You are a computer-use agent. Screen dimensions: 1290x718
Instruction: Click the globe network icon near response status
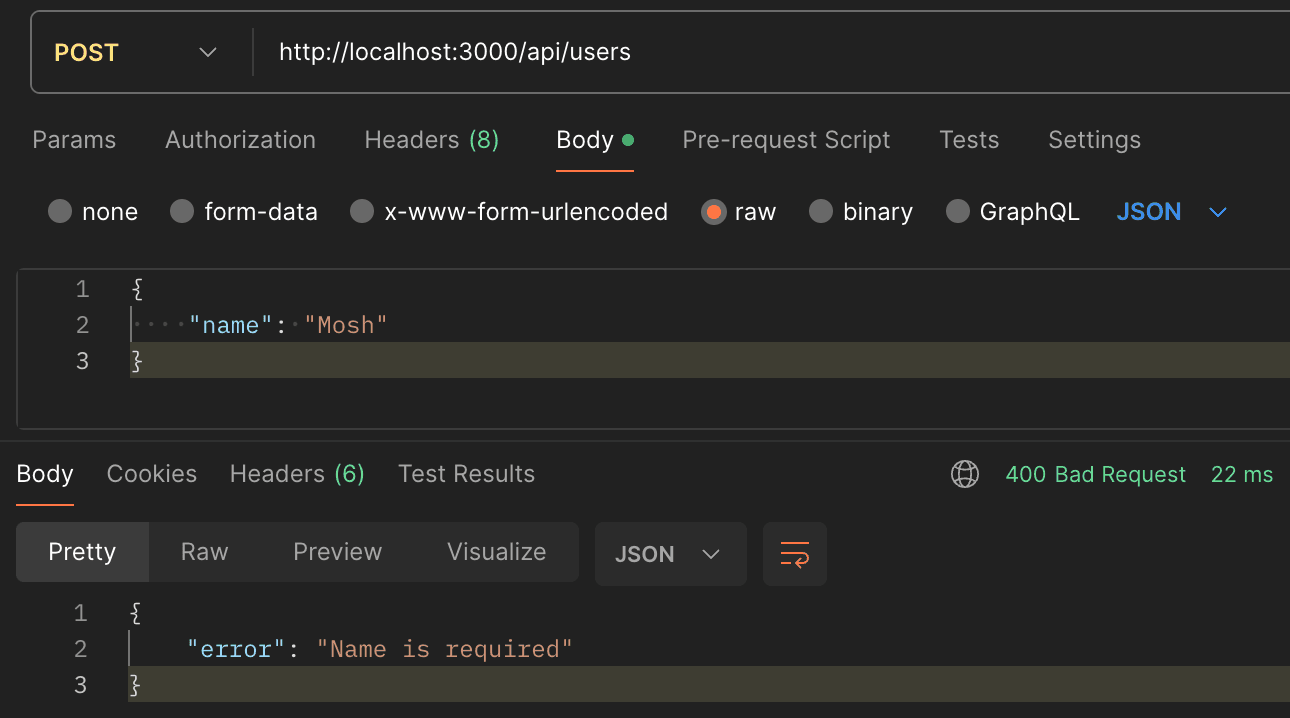pos(964,474)
